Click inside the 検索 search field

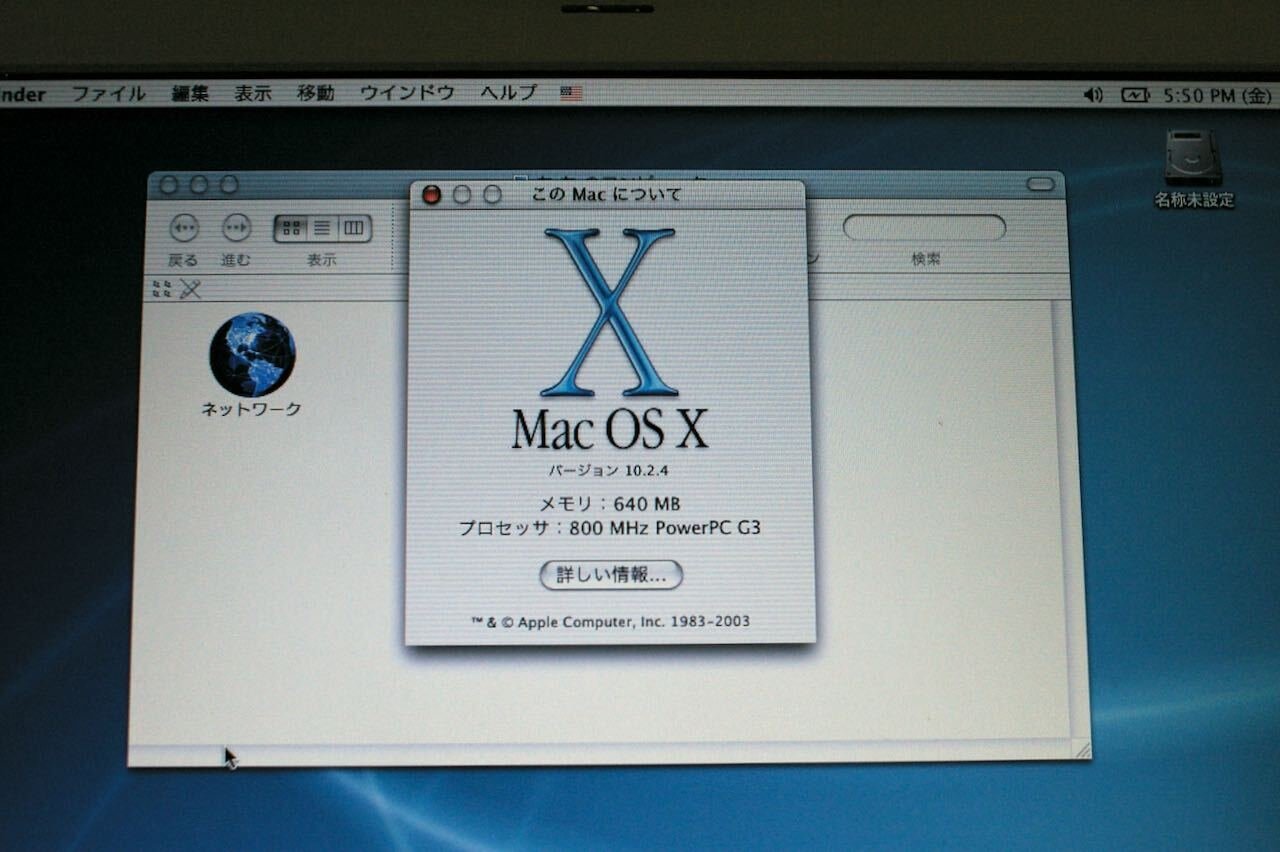click(x=925, y=228)
